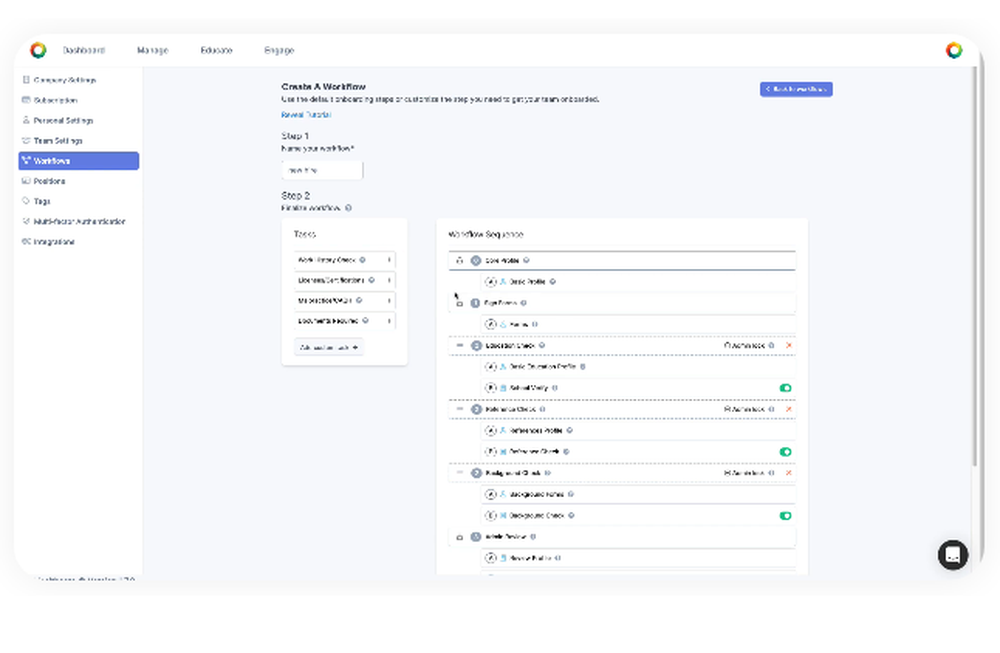
Task: Open the chat support widget
Action: [953, 555]
